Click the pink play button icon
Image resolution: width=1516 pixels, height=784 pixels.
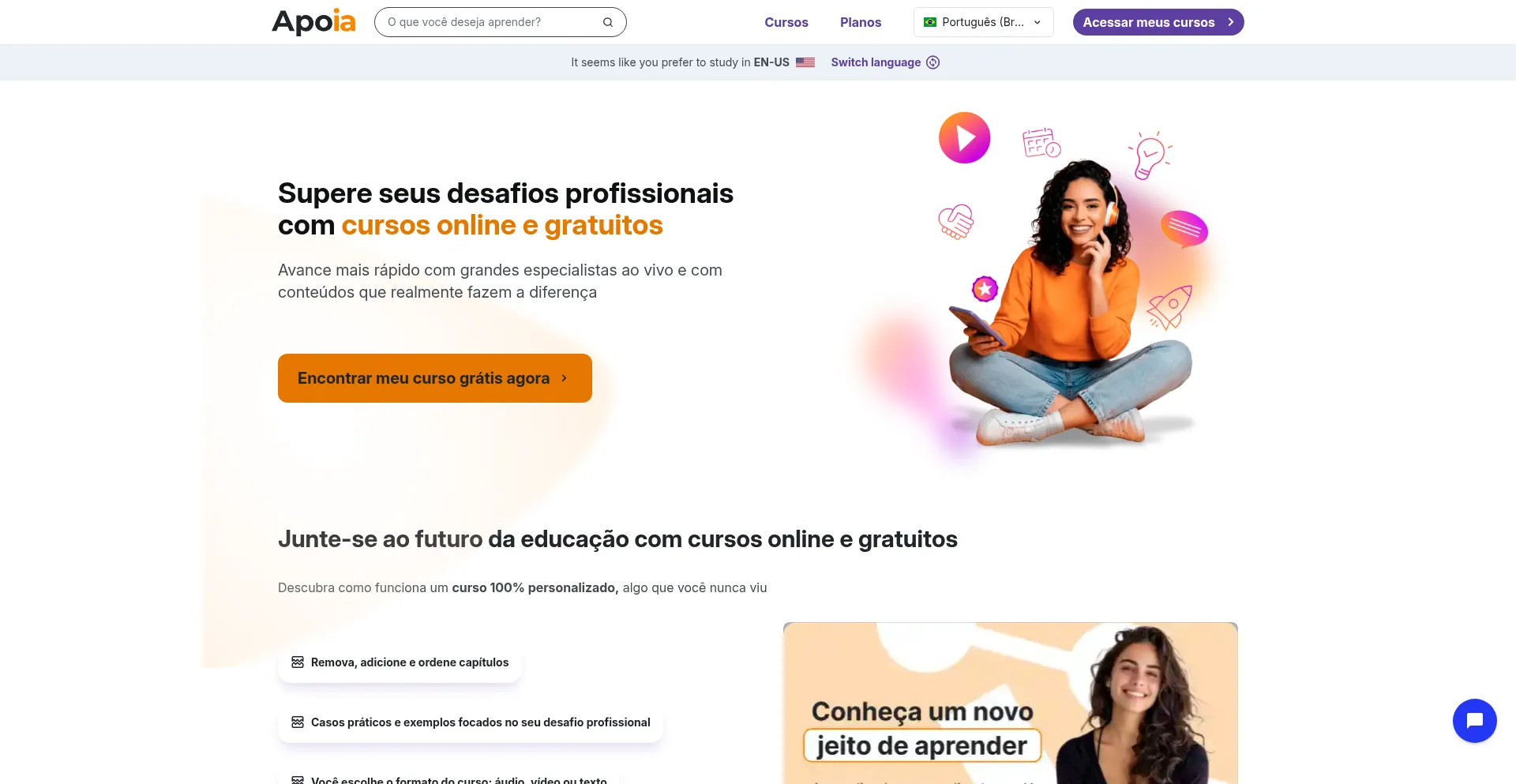click(x=964, y=138)
